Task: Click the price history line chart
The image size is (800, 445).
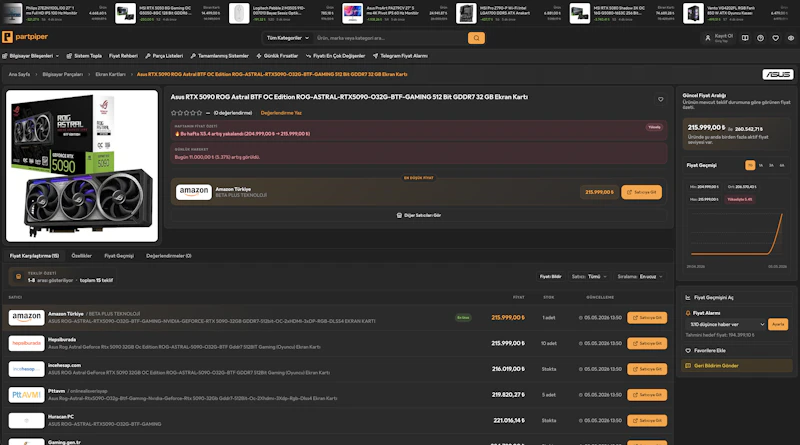Action: coord(737,235)
